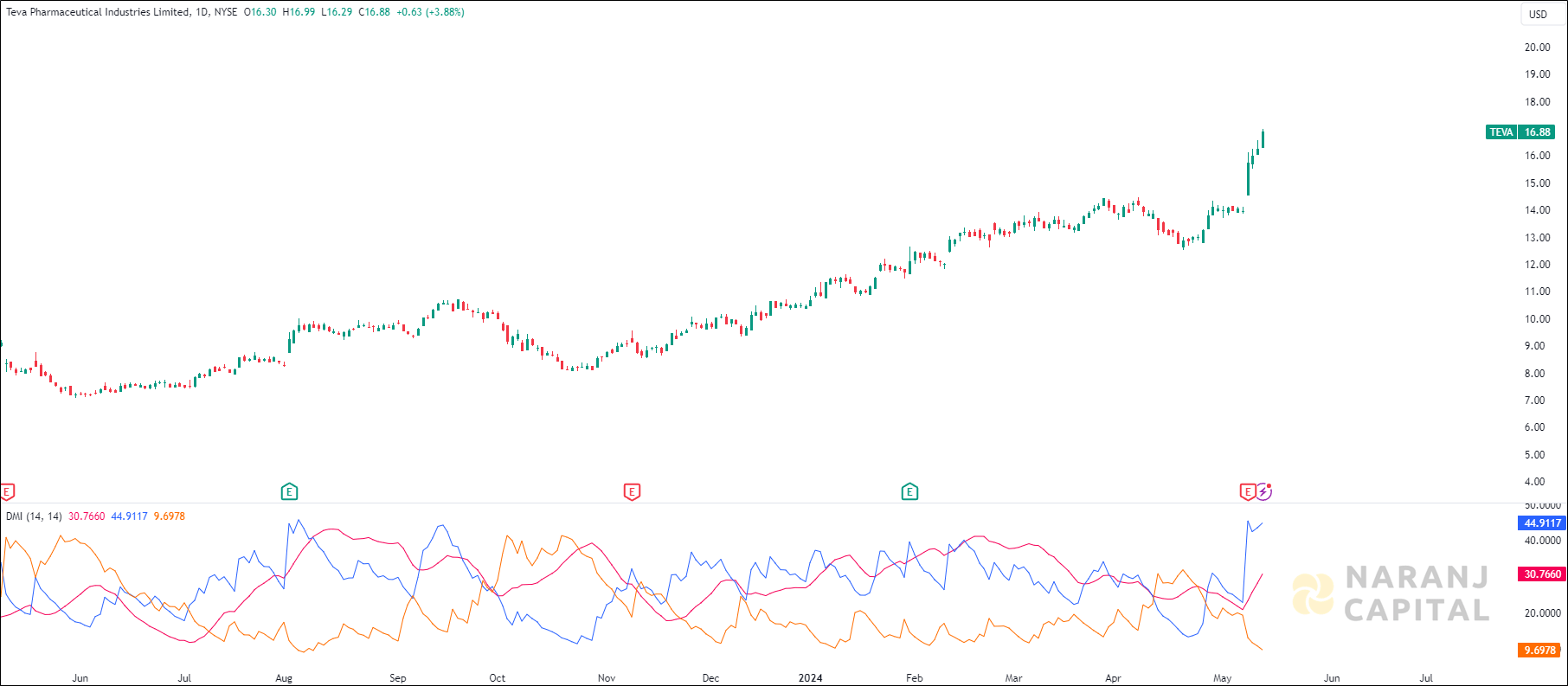Click the 20.00 price axis label
This screenshot has width=1568, height=686.
[1537, 48]
